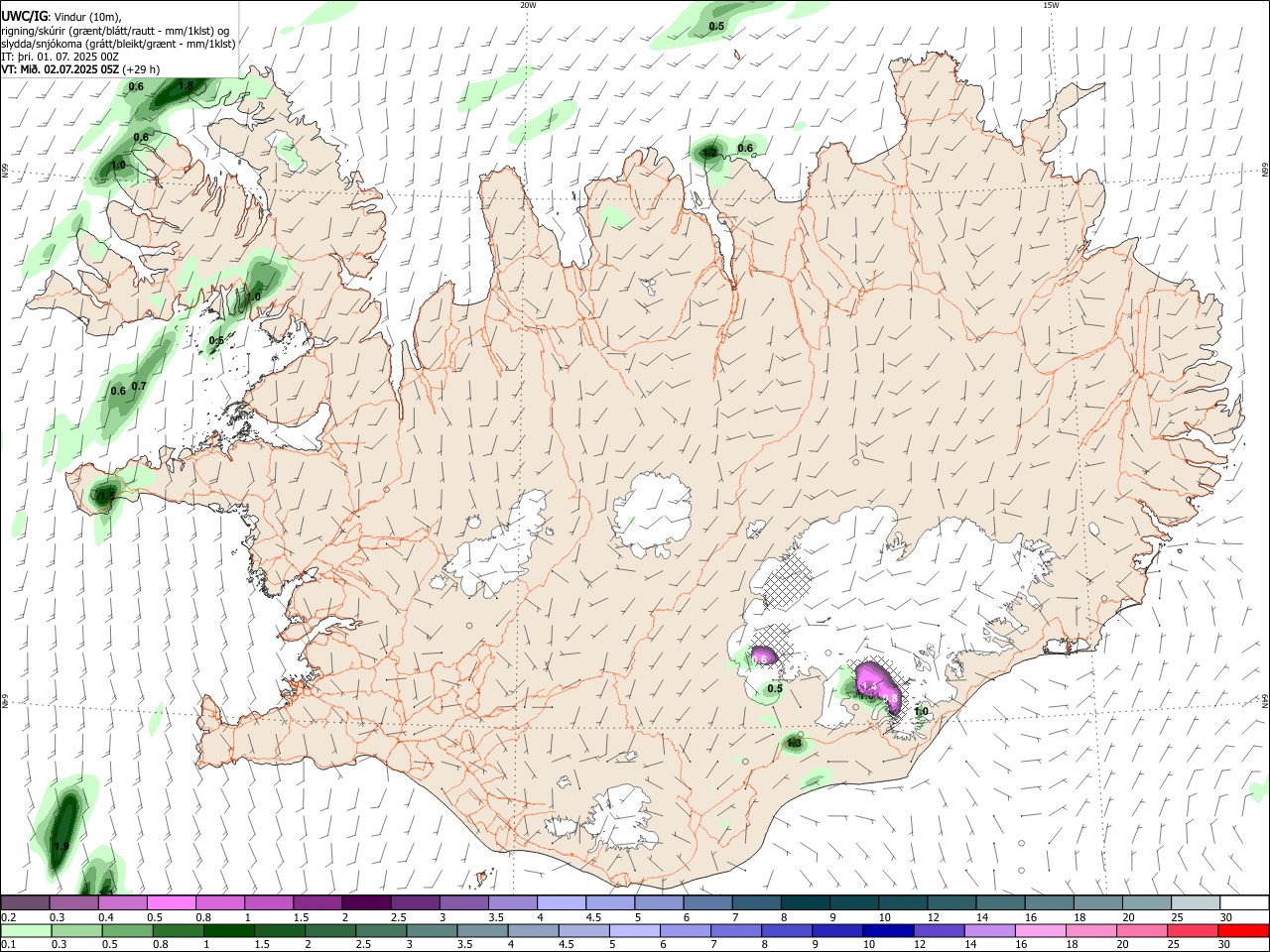Click the 15W longitude label
This screenshot has width=1270, height=952.
pos(1050,5)
